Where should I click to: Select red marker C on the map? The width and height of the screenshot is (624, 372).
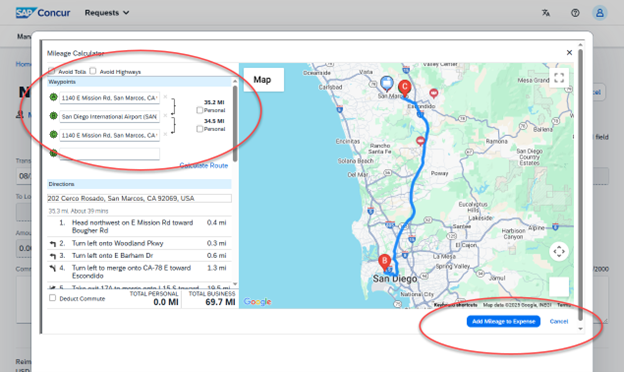(x=404, y=88)
